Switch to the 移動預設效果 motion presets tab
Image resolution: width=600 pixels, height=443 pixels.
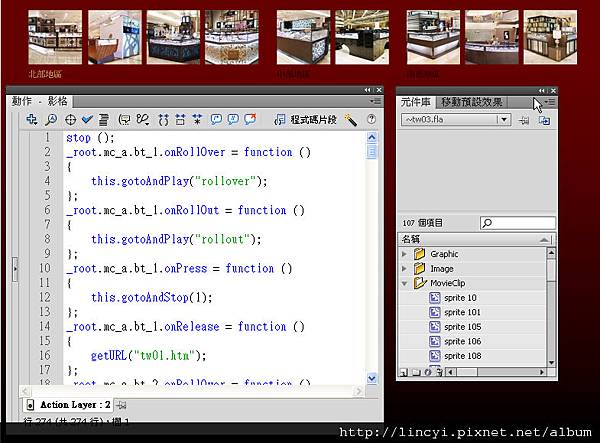[x=471, y=102]
